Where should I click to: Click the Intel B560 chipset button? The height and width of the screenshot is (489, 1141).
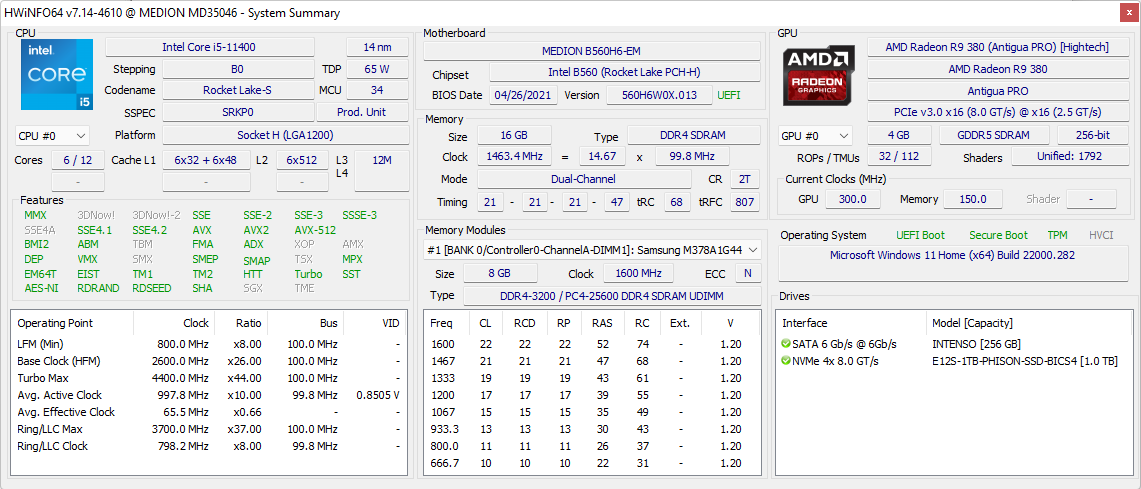624,72
